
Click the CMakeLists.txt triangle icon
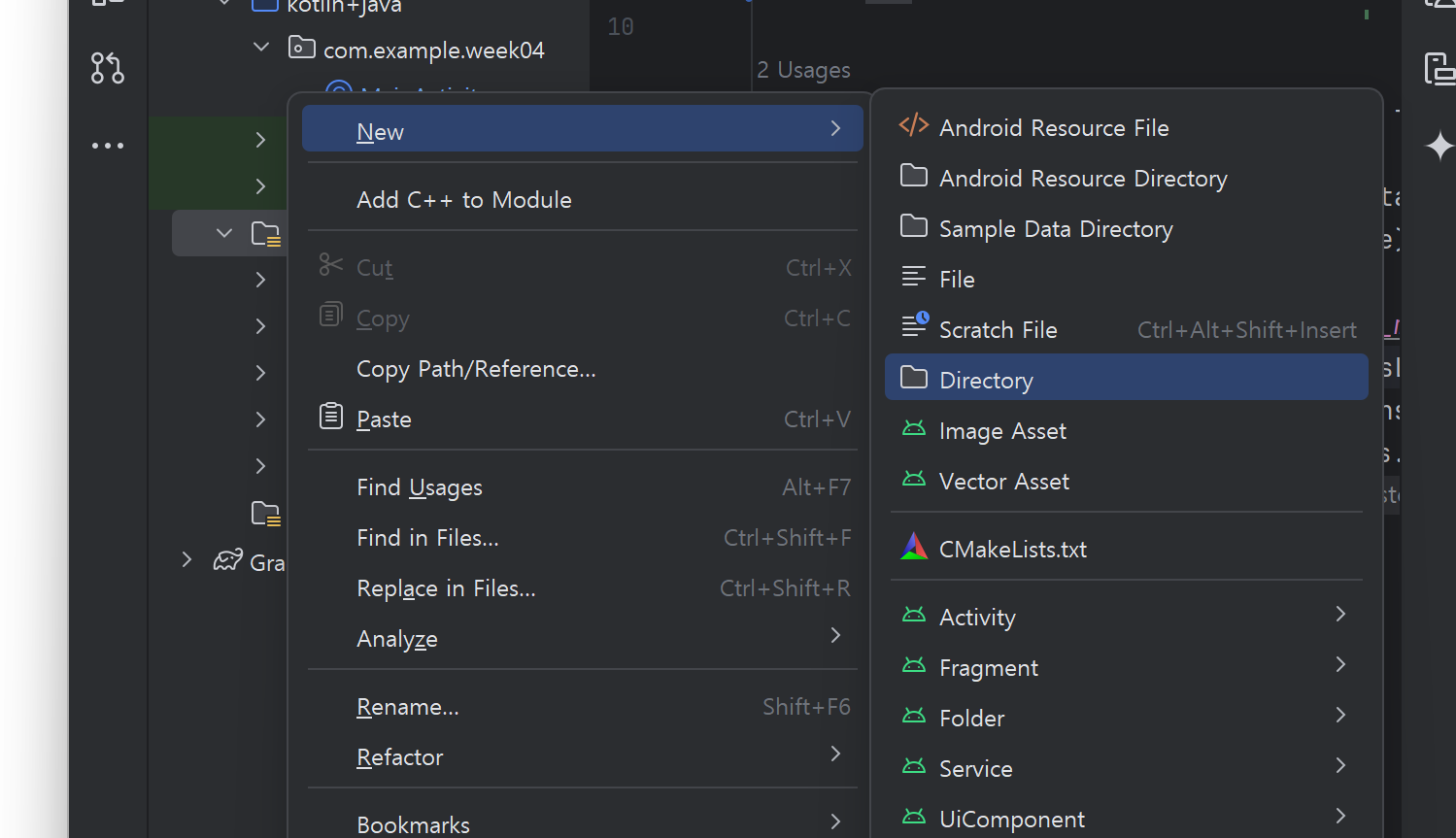point(914,548)
